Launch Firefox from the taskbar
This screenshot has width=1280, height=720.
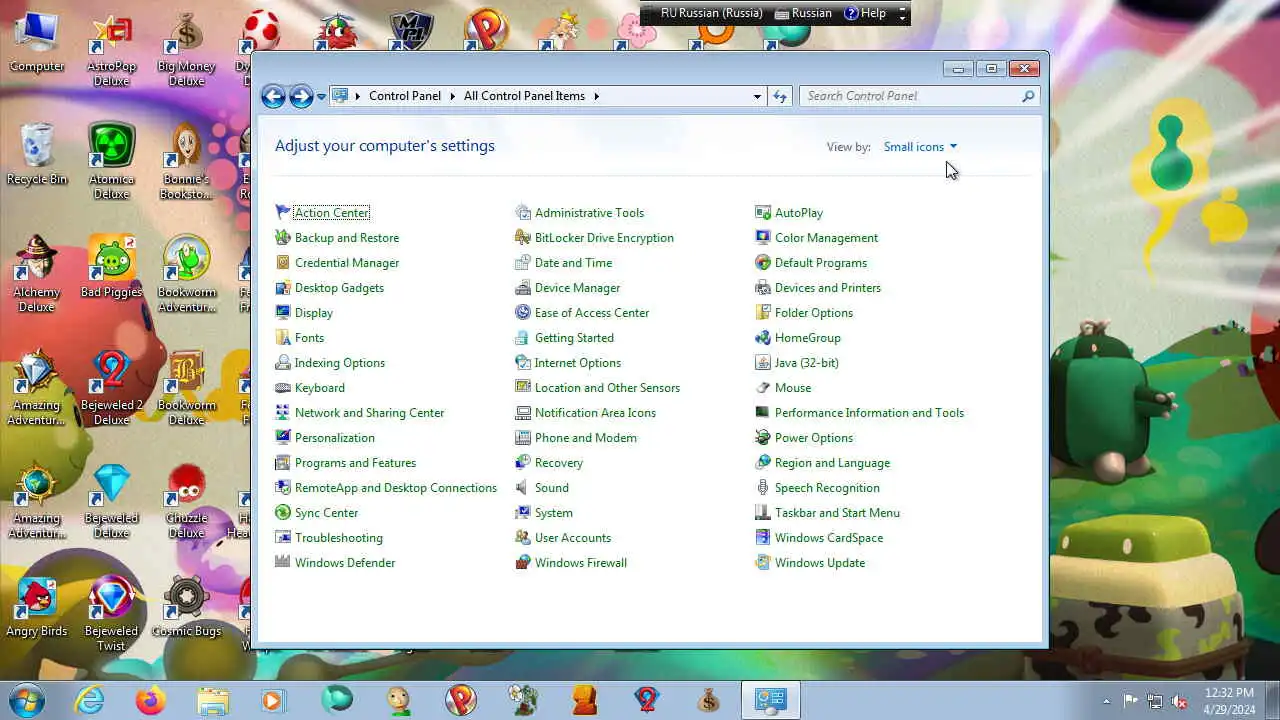click(151, 700)
